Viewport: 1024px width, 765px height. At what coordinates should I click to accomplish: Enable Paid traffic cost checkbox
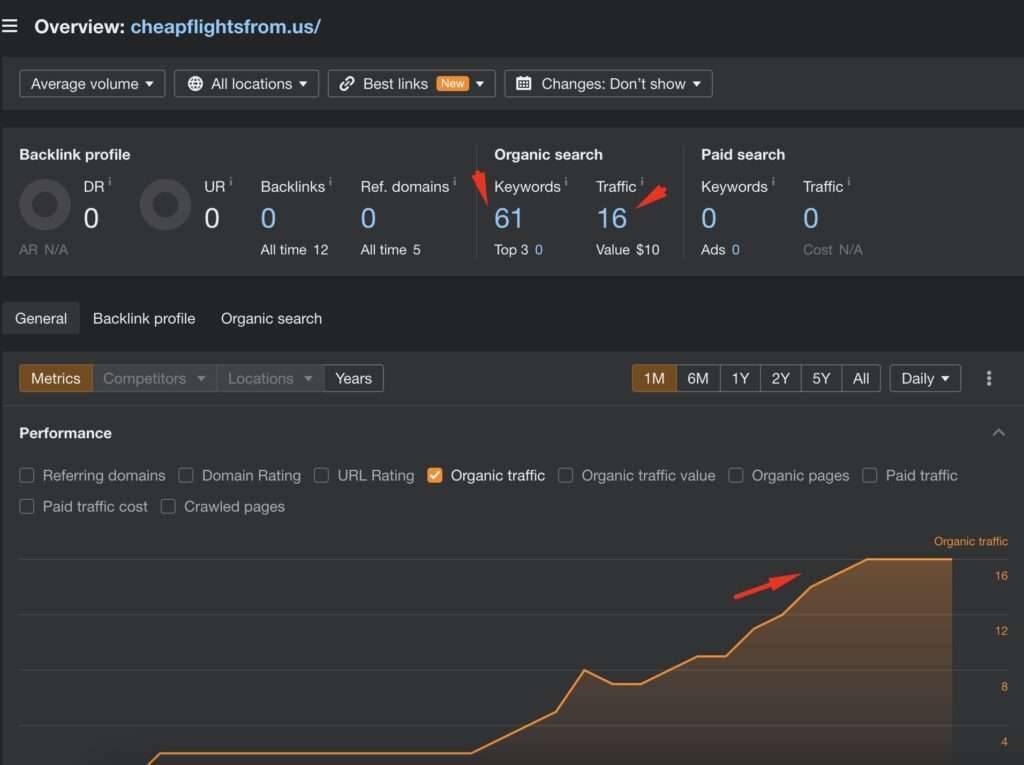click(27, 506)
